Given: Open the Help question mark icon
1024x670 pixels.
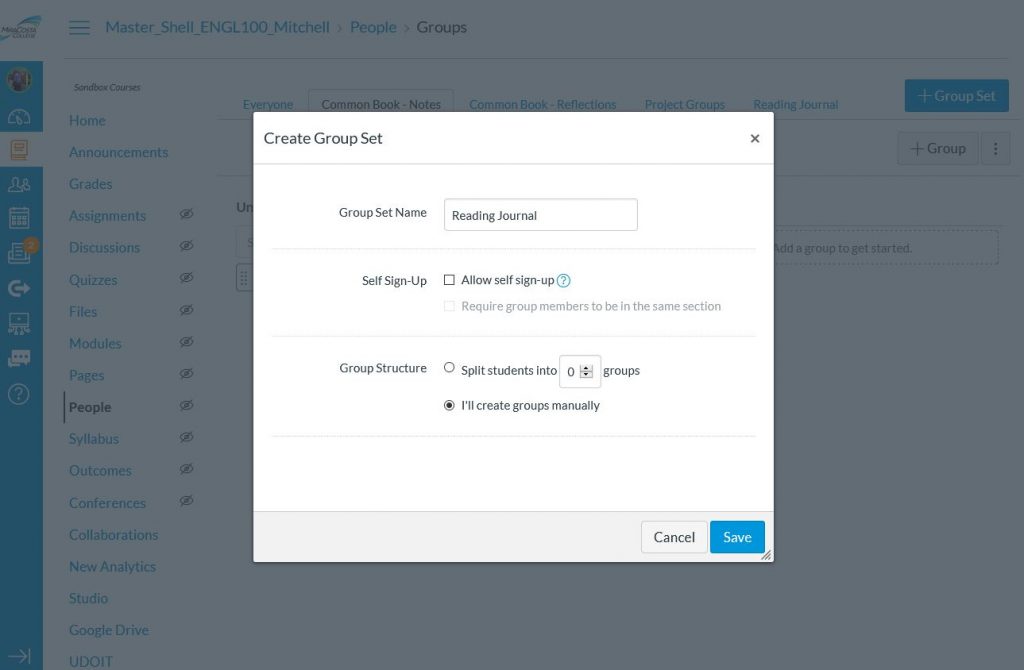Looking at the screenshot, I should pos(19,394).
